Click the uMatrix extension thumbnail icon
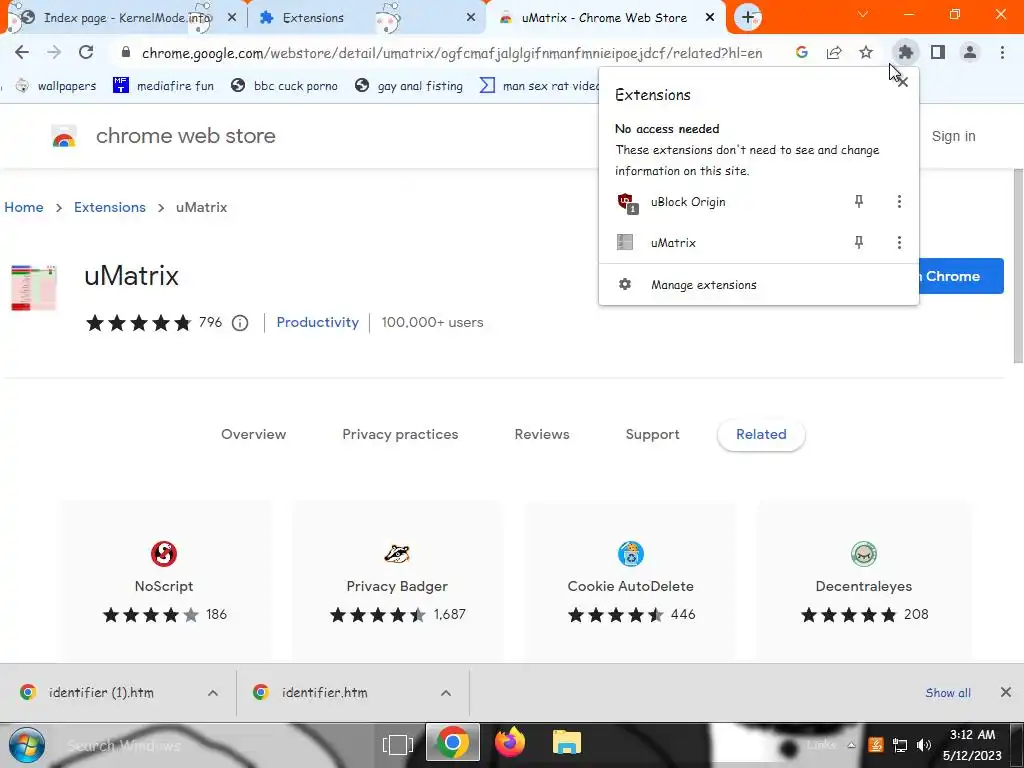Screen dimensions: 1024x768 pyautogui.click(x=33, y=287)
